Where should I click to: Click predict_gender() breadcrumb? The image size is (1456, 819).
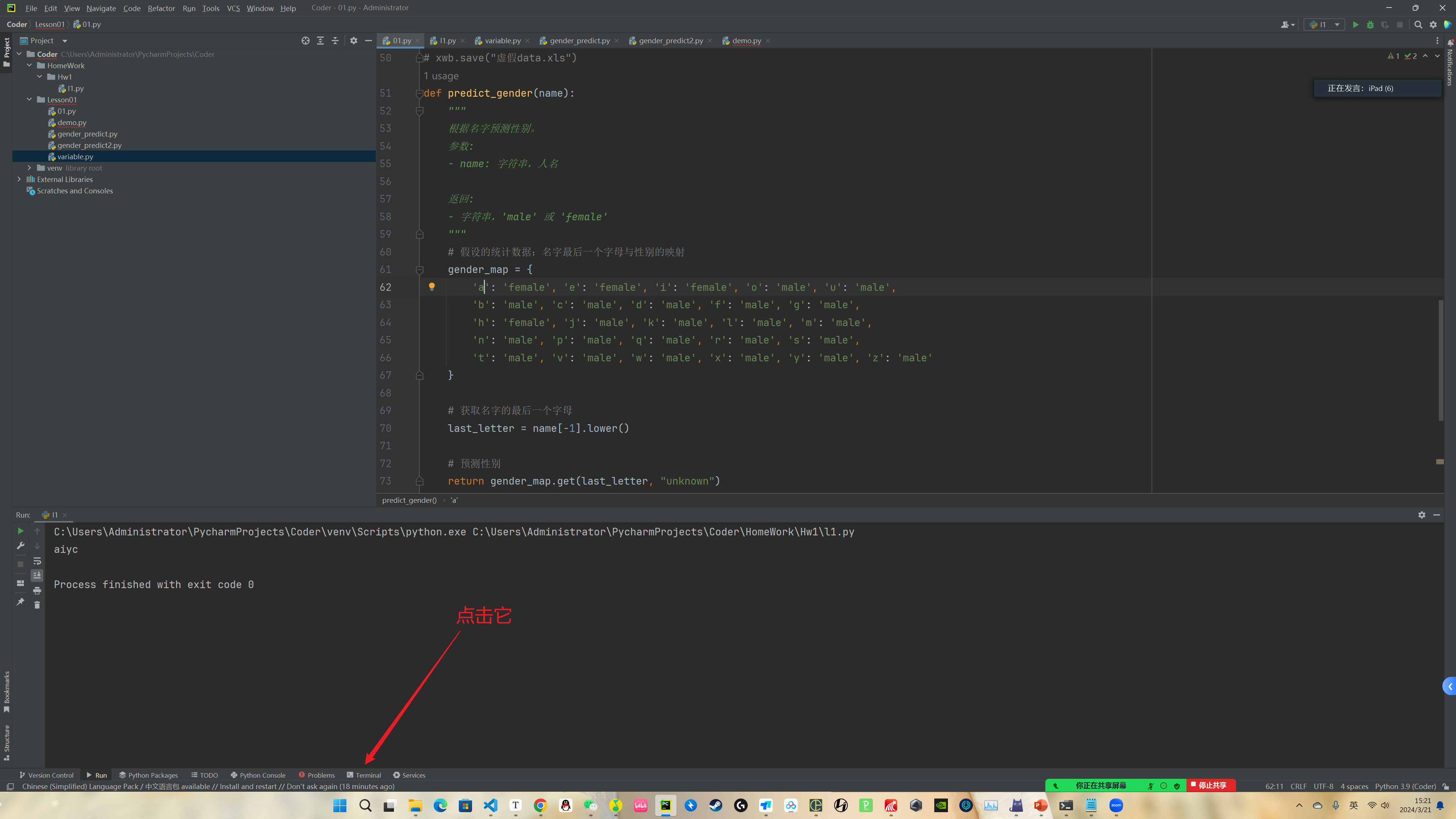409,500
